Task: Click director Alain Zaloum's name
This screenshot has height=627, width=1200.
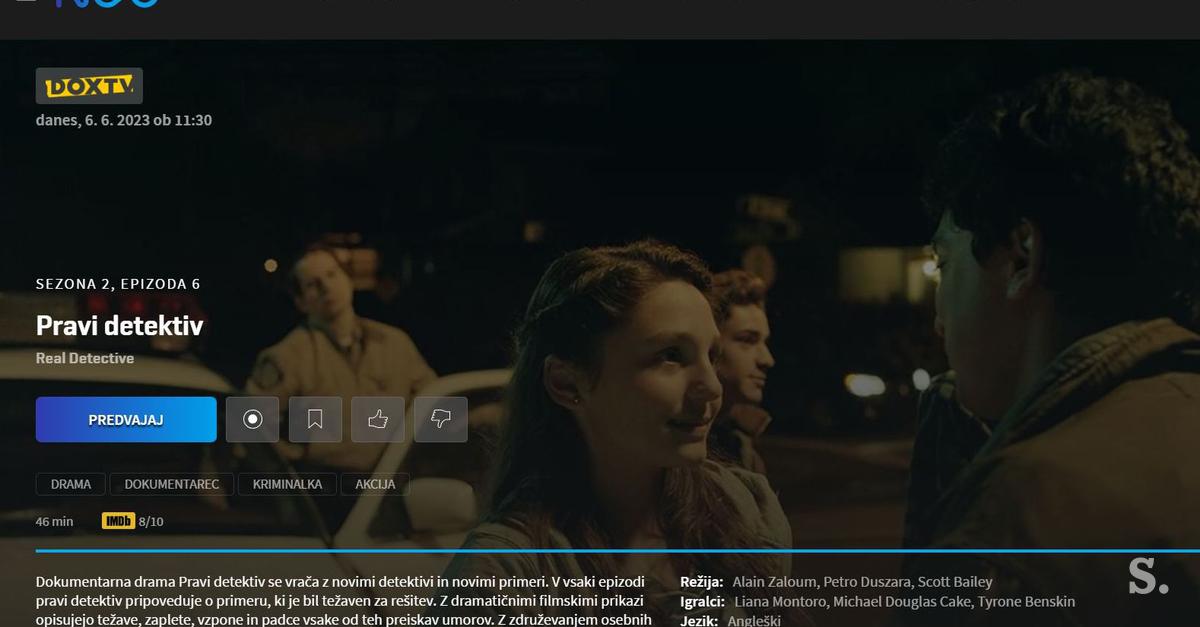Action: point(775,581)
